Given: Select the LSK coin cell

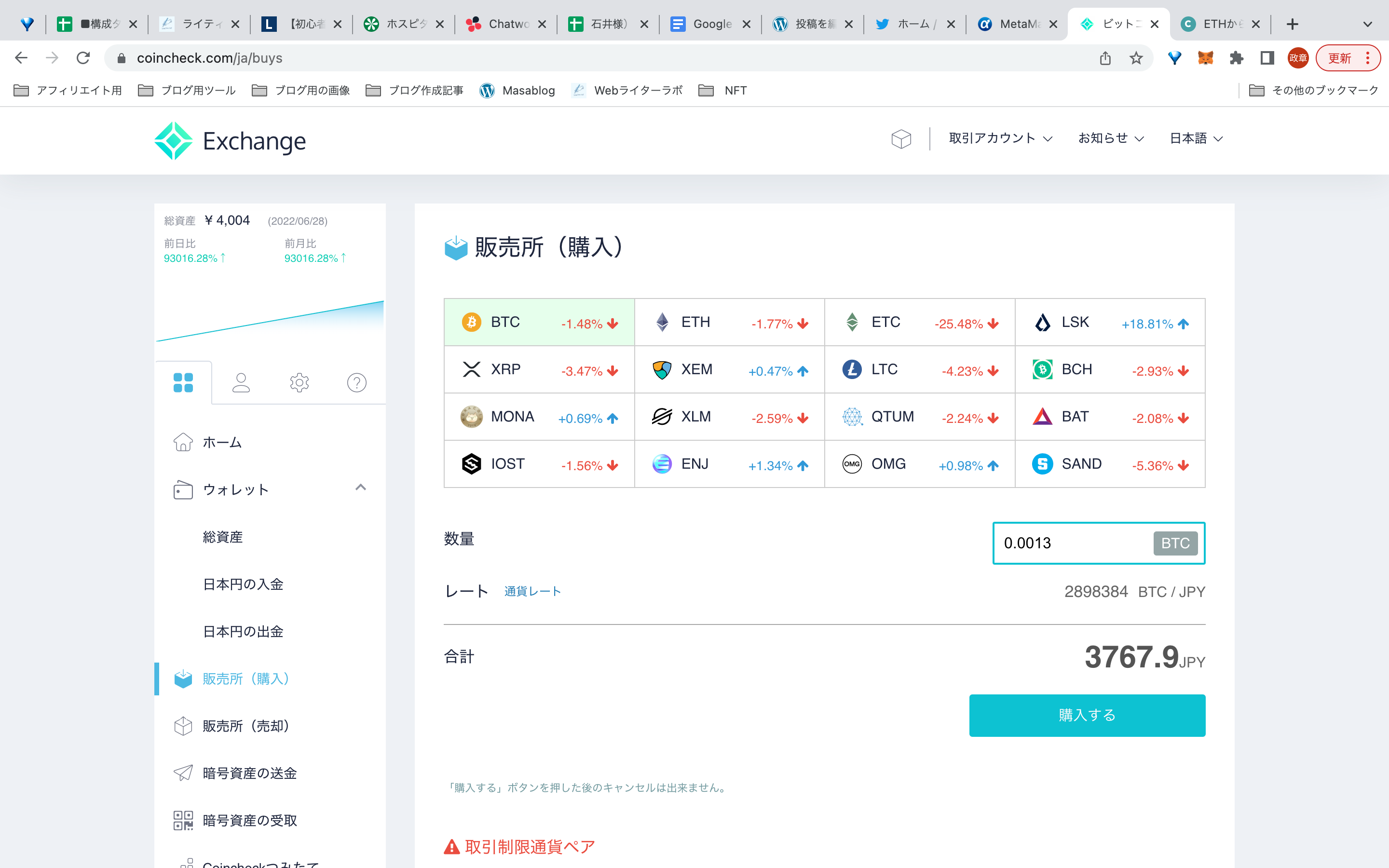Looking at the screenshot, I should (1110, 322).
